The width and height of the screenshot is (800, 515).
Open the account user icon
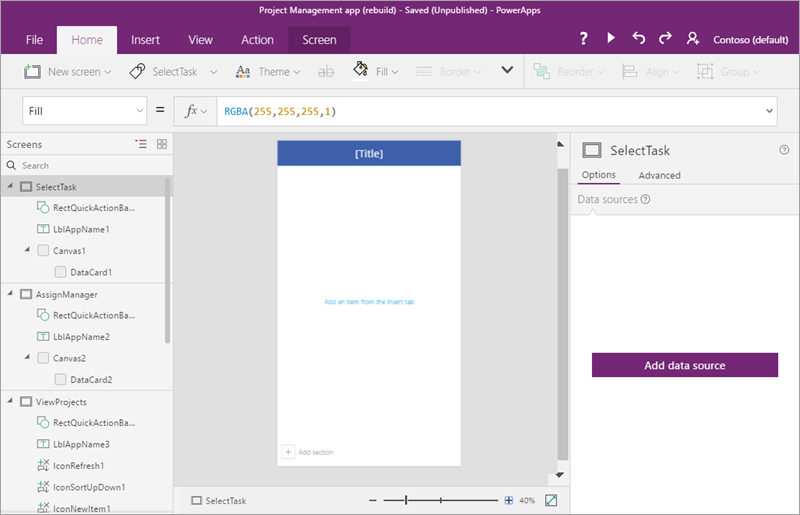693,39
